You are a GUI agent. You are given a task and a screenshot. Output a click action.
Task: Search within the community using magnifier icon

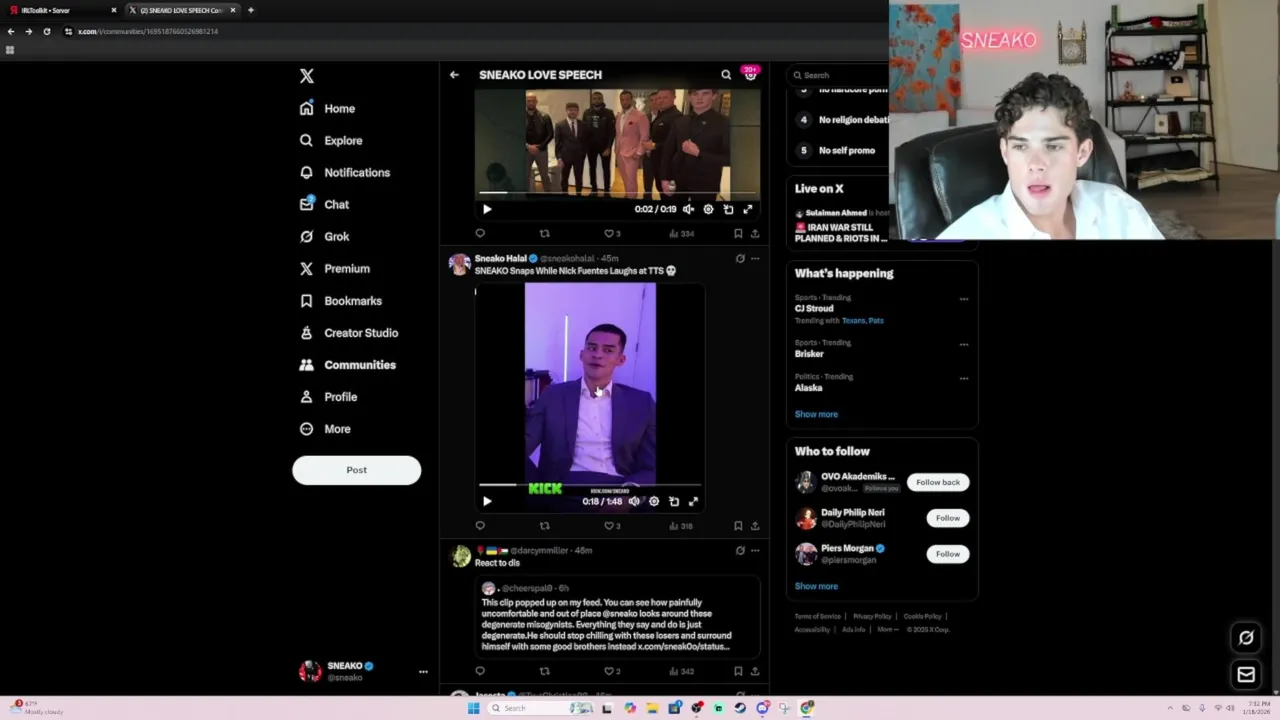726,75
